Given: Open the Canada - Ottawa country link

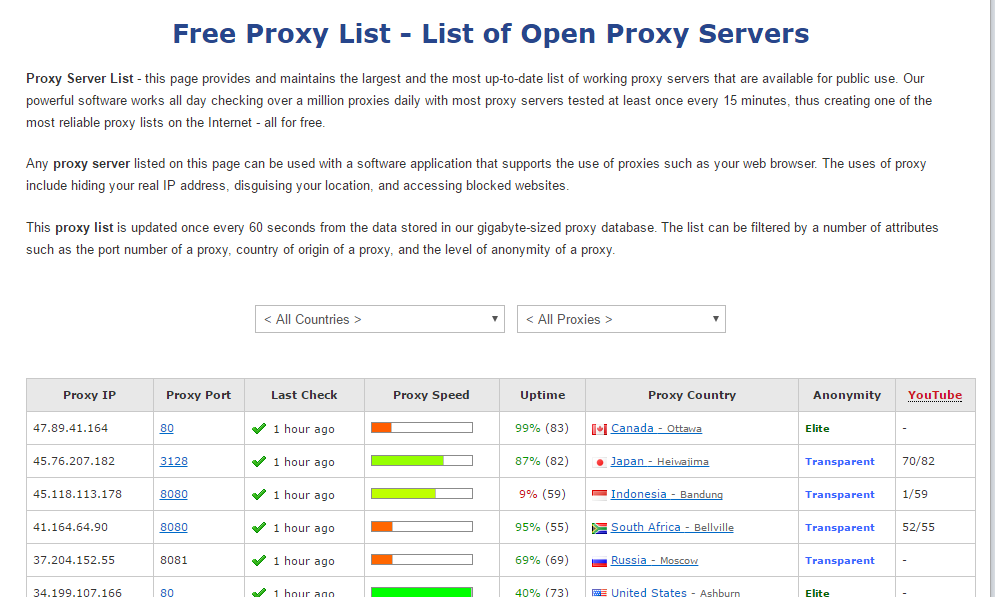Looking at the screenshot, I should tap(656, 428).
